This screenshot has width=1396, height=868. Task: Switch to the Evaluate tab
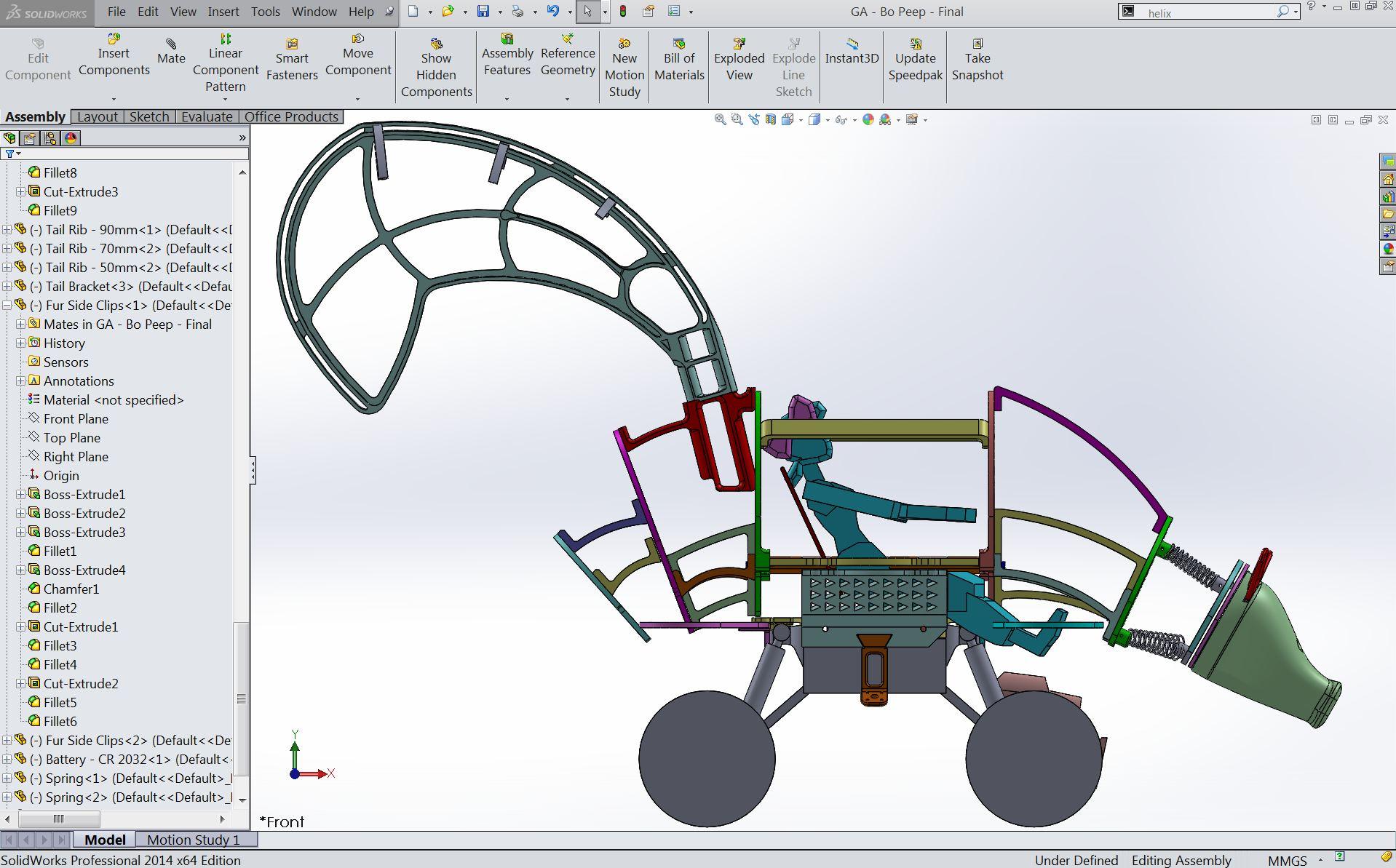(x=207, y=116)
